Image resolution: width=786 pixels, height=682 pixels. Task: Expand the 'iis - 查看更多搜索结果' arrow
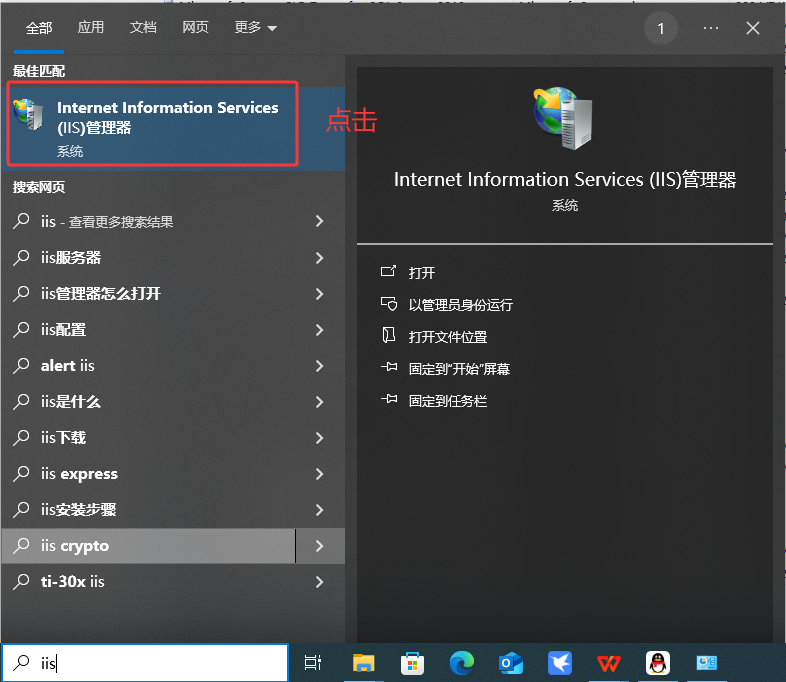(319, 221)
